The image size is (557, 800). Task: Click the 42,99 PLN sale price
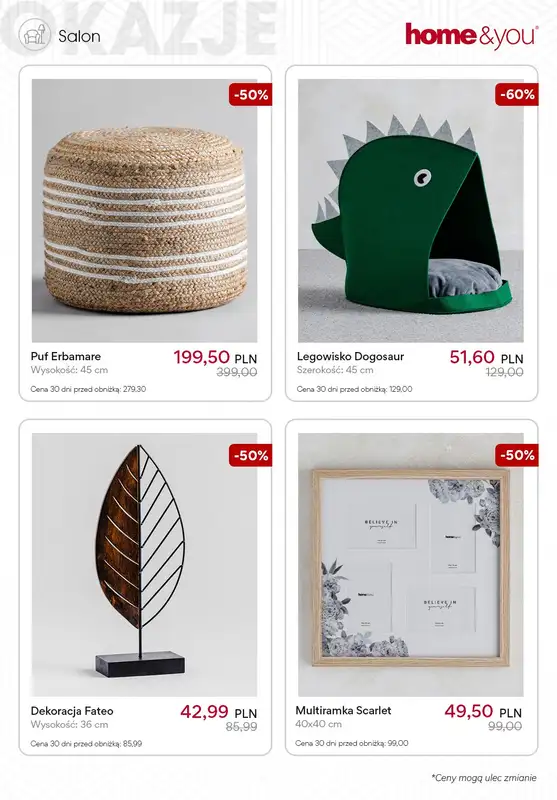coord(219,712)
